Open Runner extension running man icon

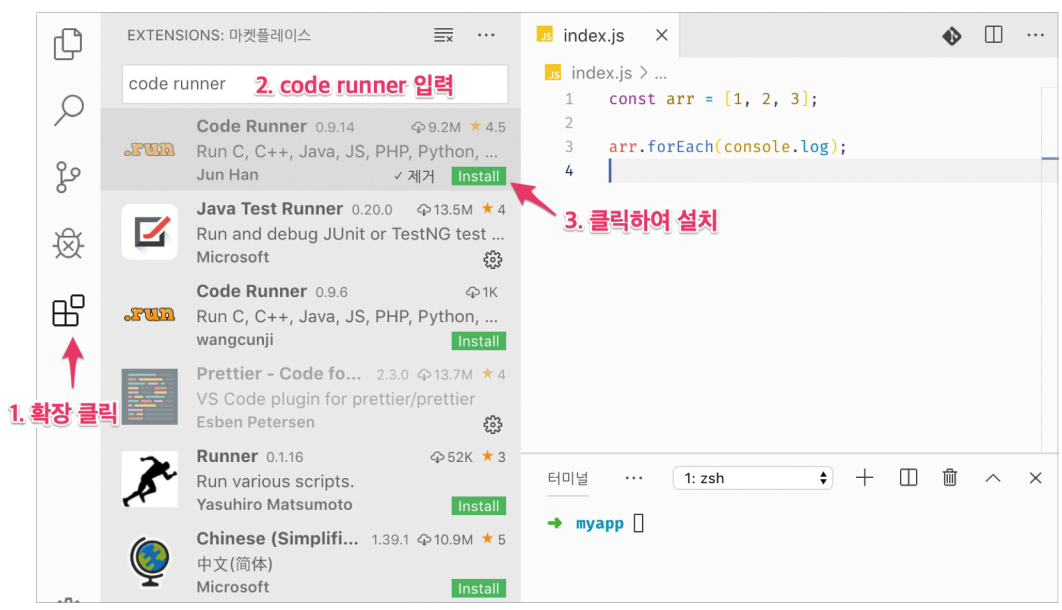point(150,480)
